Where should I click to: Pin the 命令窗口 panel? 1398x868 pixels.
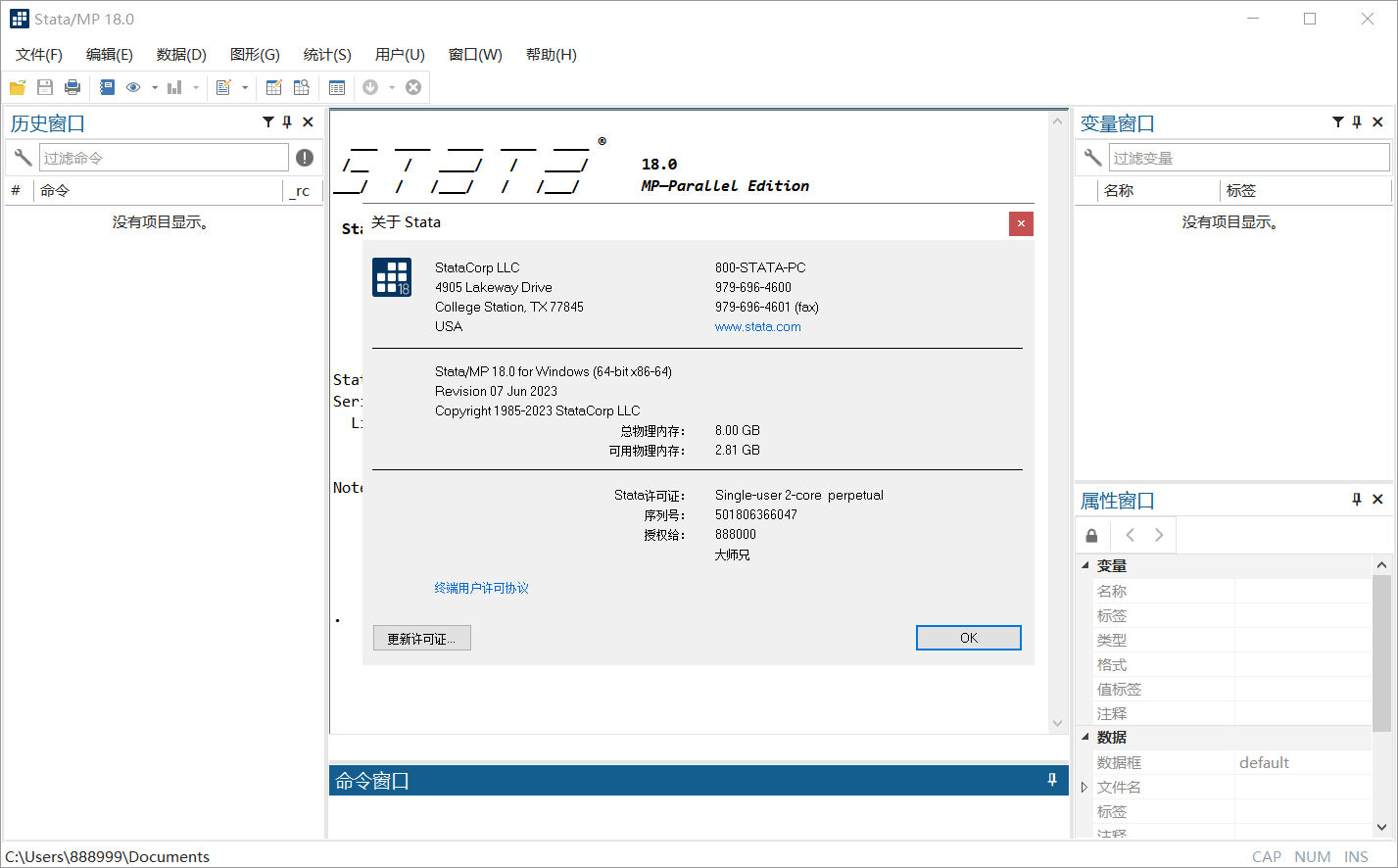click(1052, 780)
